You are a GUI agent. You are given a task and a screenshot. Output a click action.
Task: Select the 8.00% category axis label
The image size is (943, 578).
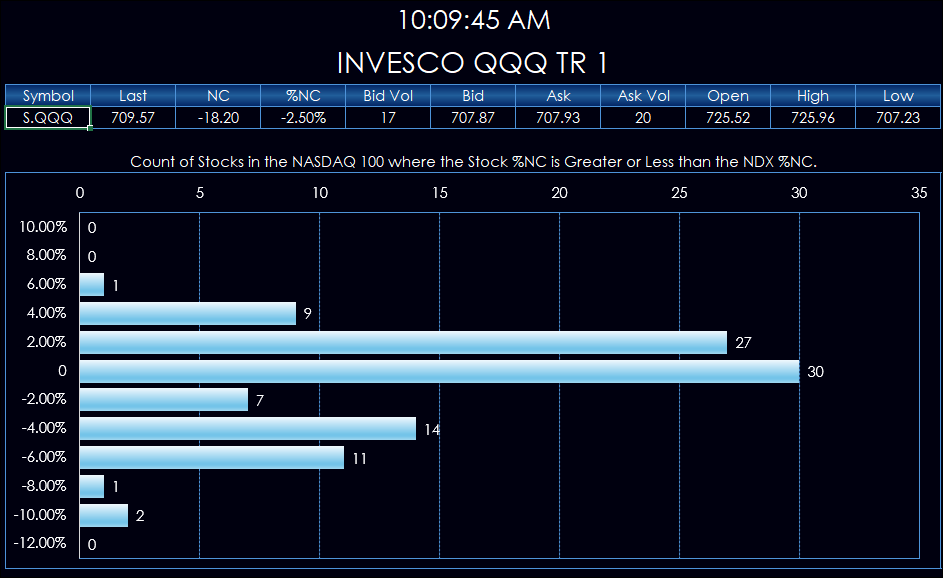coord(46,255)
